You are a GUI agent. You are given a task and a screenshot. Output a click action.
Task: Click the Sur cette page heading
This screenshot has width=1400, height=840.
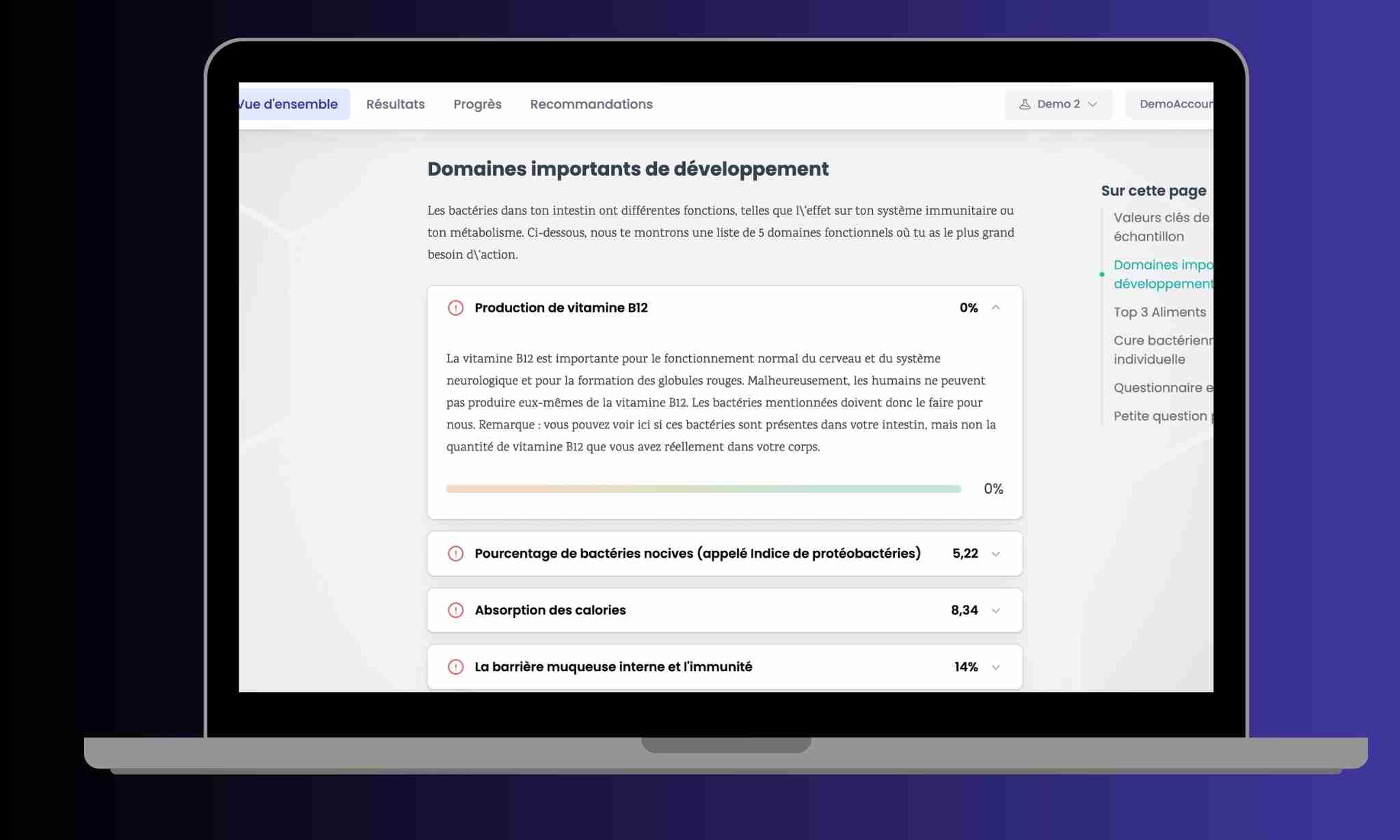1154,191
